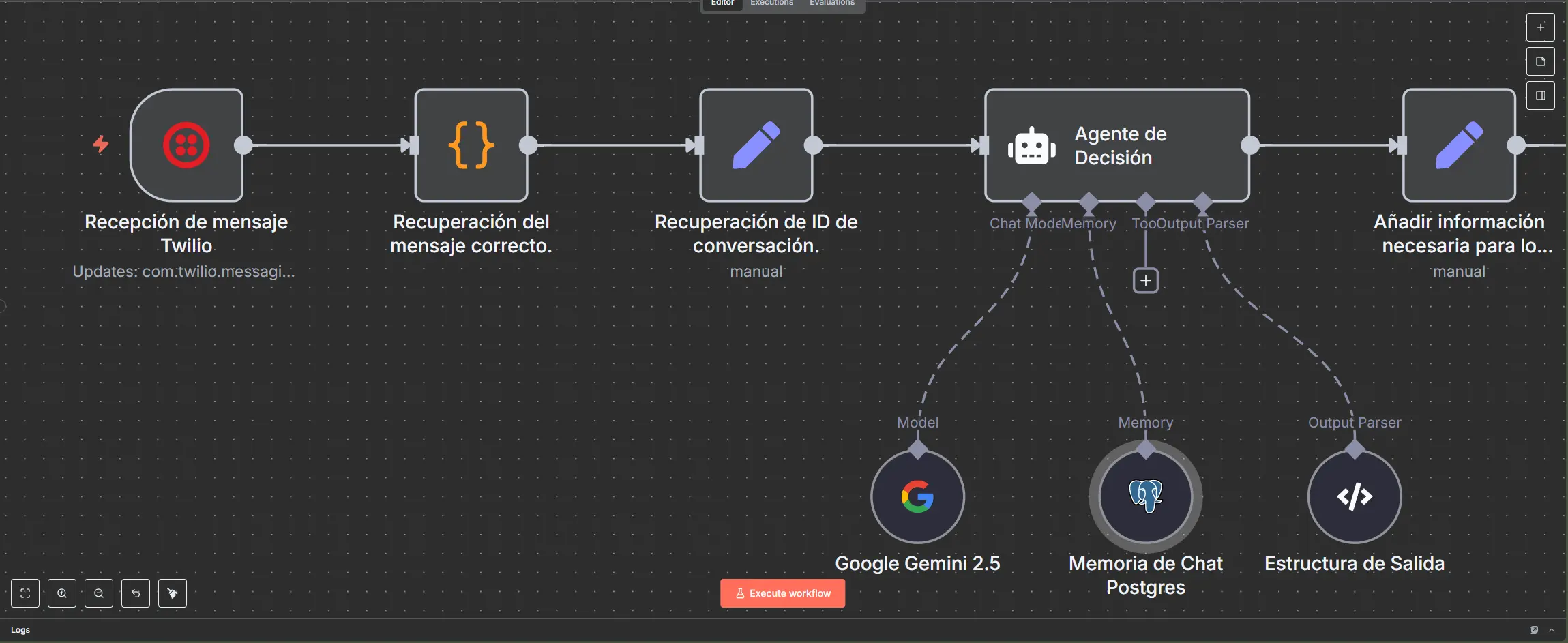Toggle the side panel in the top-right
The width and height of the screenshot is (1568, 643).
coord(1540,95)
